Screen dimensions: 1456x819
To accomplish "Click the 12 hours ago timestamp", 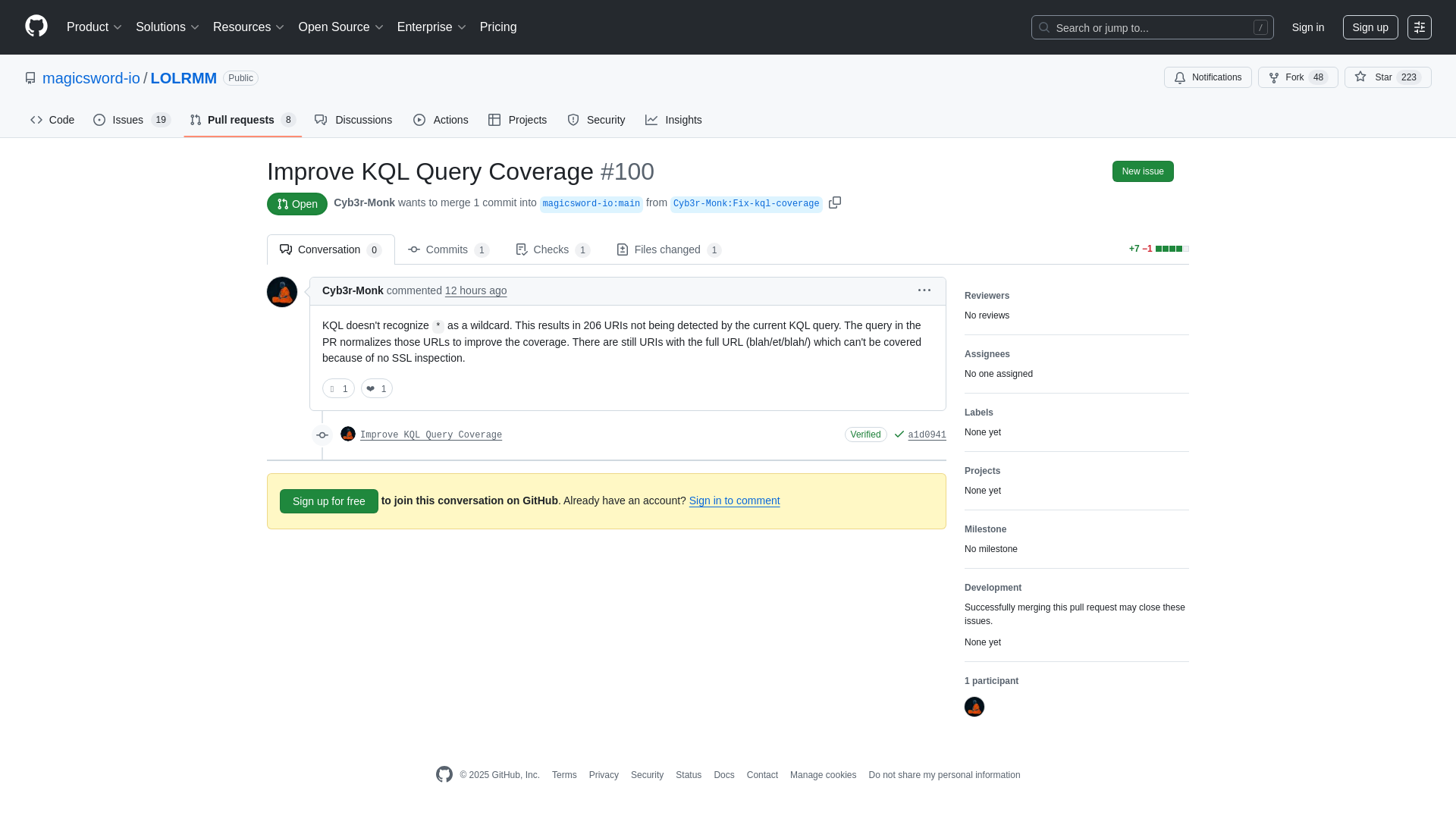I will pyautogui.click(x=475, y=290).
